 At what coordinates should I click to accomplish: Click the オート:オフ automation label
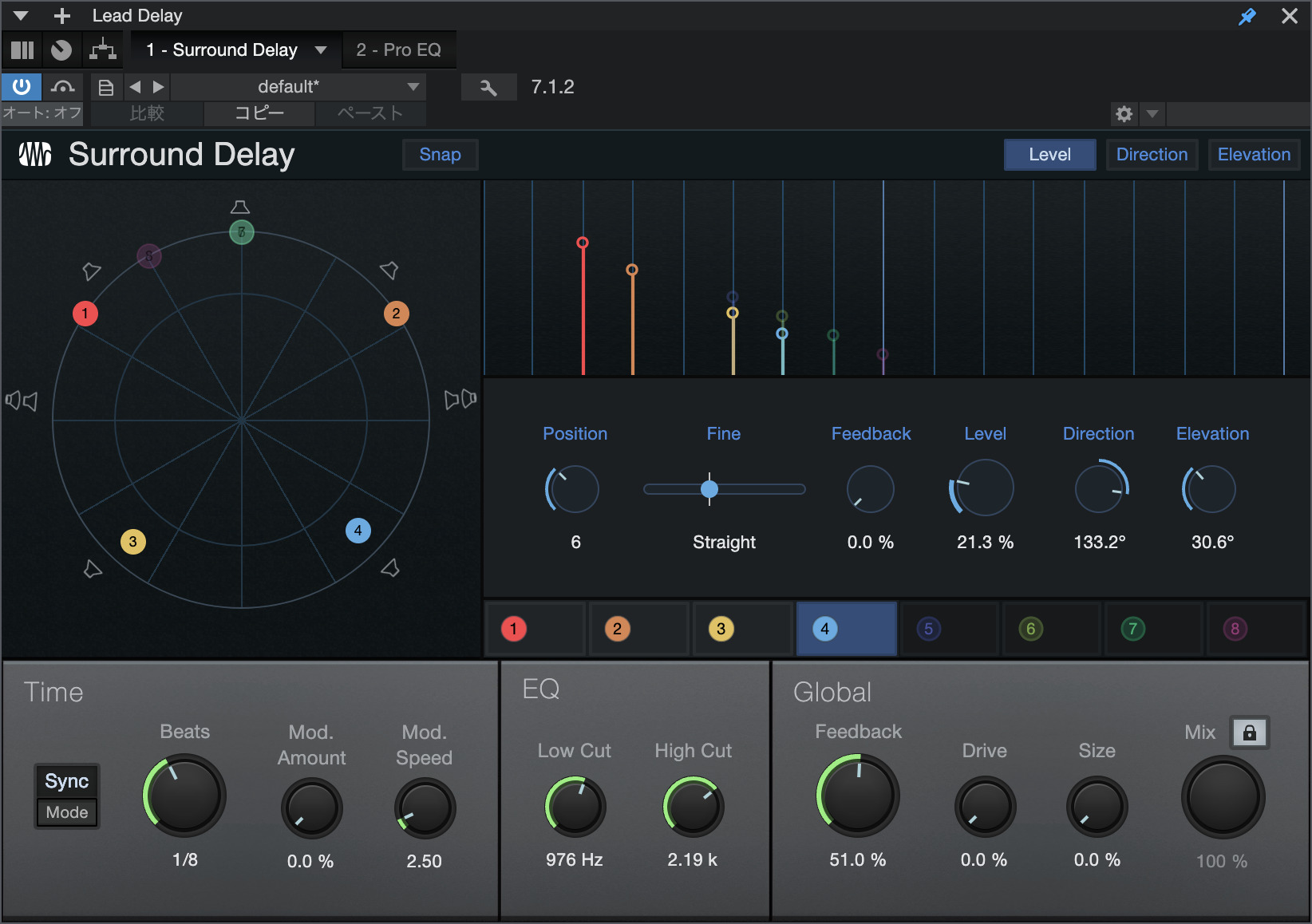[42, 113]
